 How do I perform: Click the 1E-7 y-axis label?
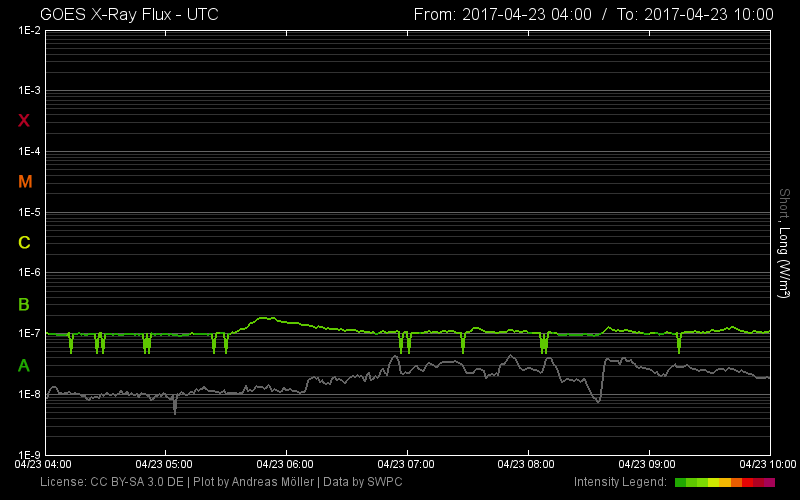tap(29, 333)
